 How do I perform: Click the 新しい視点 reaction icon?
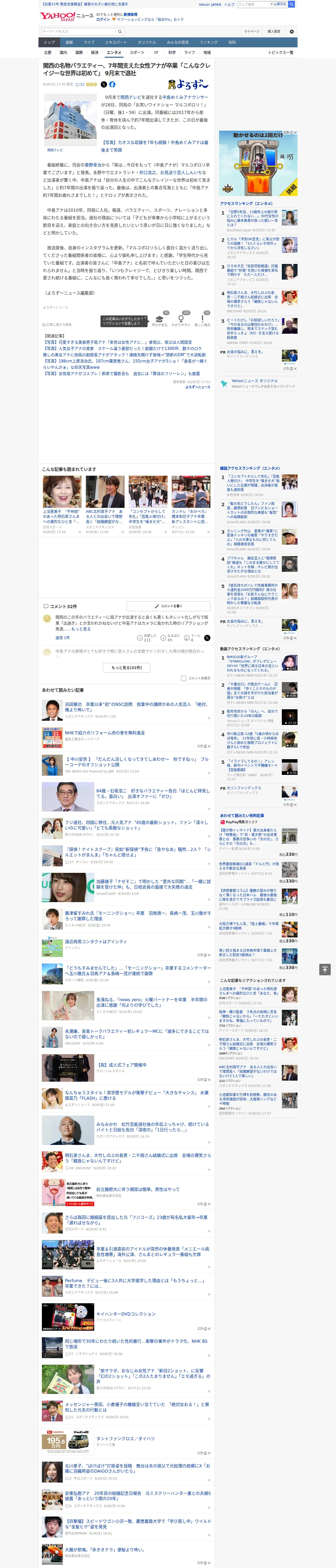pos(203,319)
